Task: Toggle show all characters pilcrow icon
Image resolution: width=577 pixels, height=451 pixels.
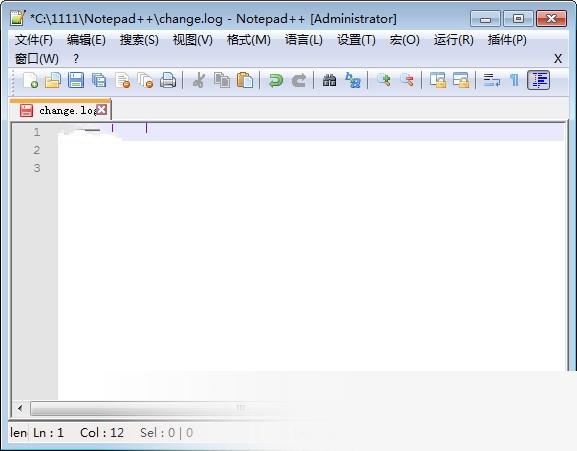Action: pos(514,80)
